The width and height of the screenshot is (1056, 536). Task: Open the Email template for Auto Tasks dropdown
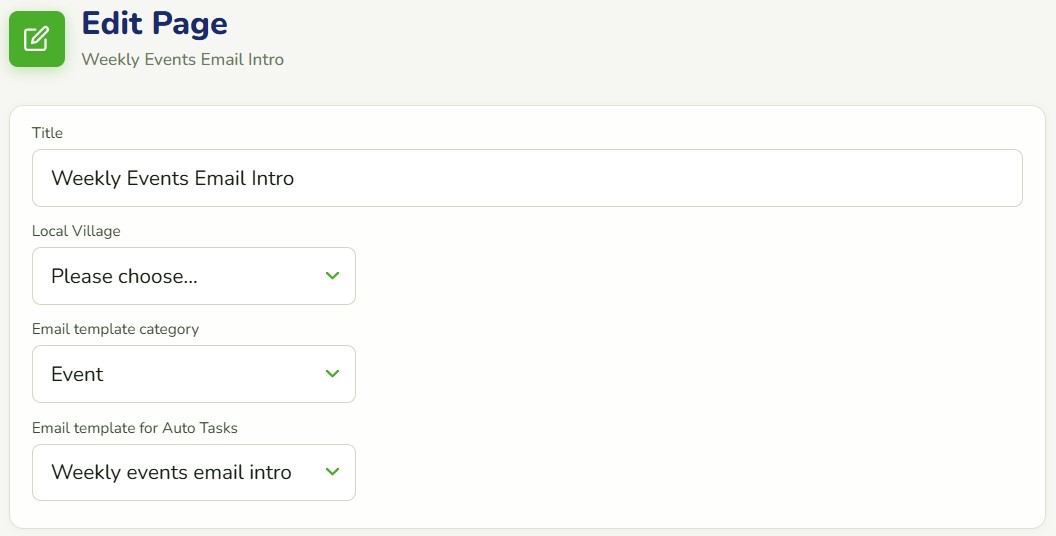pos(194,472)
